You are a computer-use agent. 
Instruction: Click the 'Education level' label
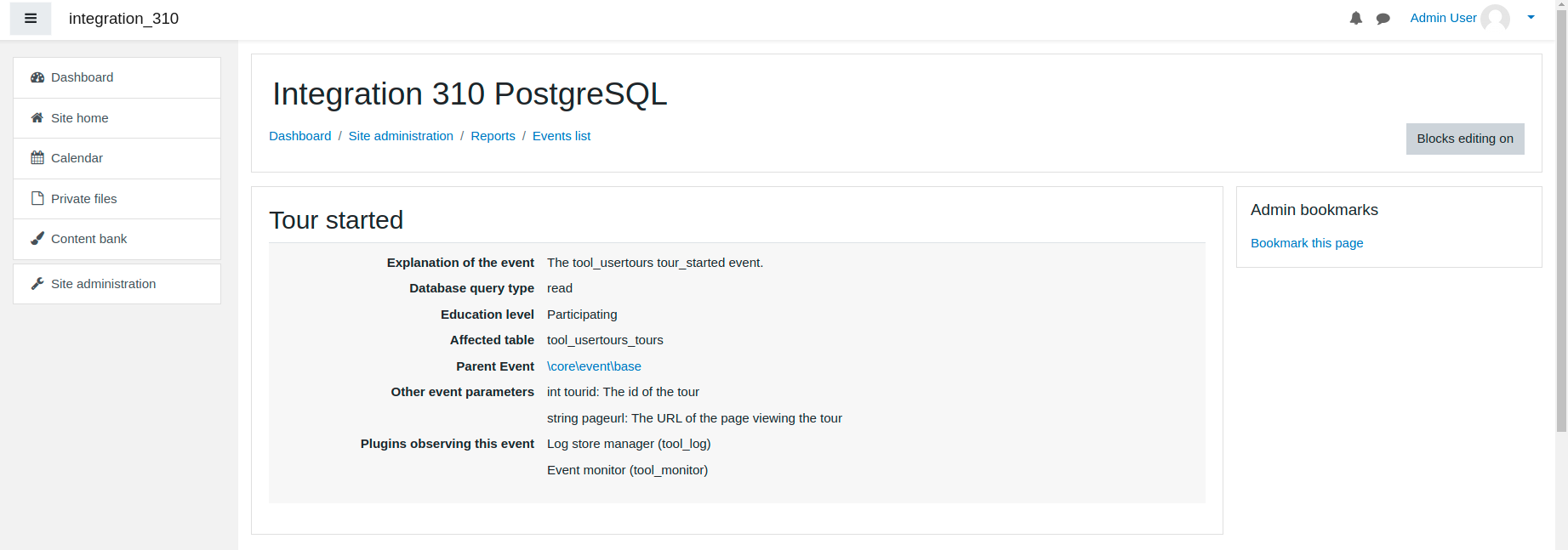488,315
